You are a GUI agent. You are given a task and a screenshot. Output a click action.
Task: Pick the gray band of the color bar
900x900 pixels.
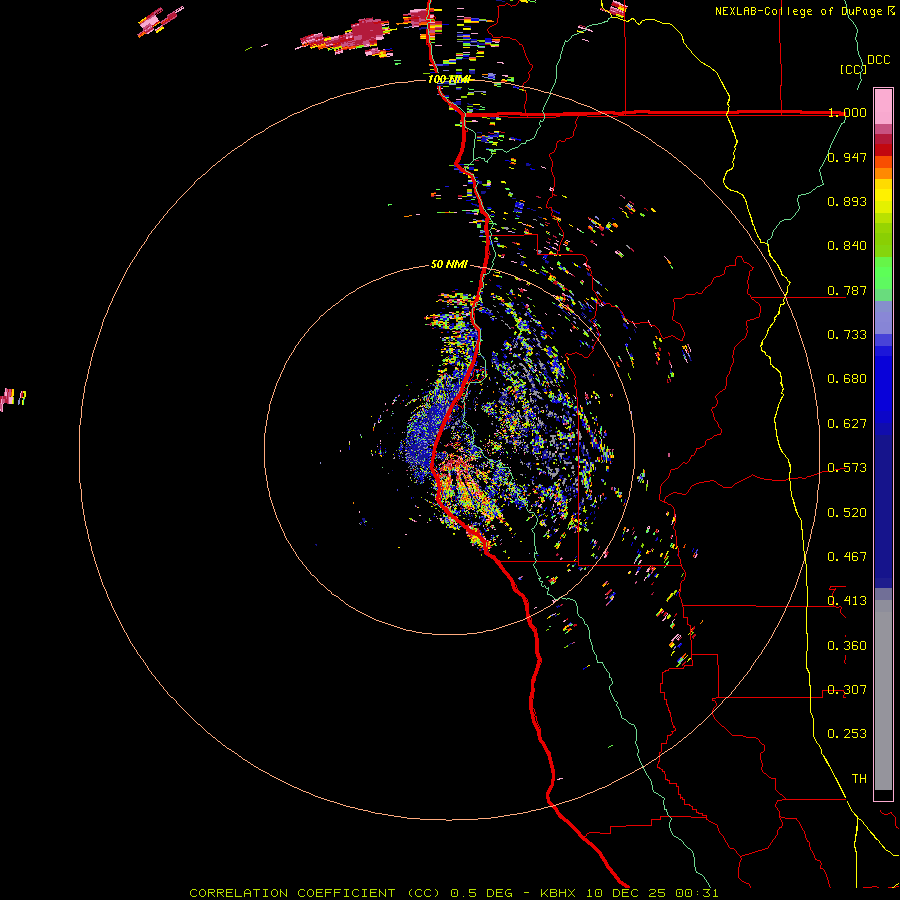(883, 695)
